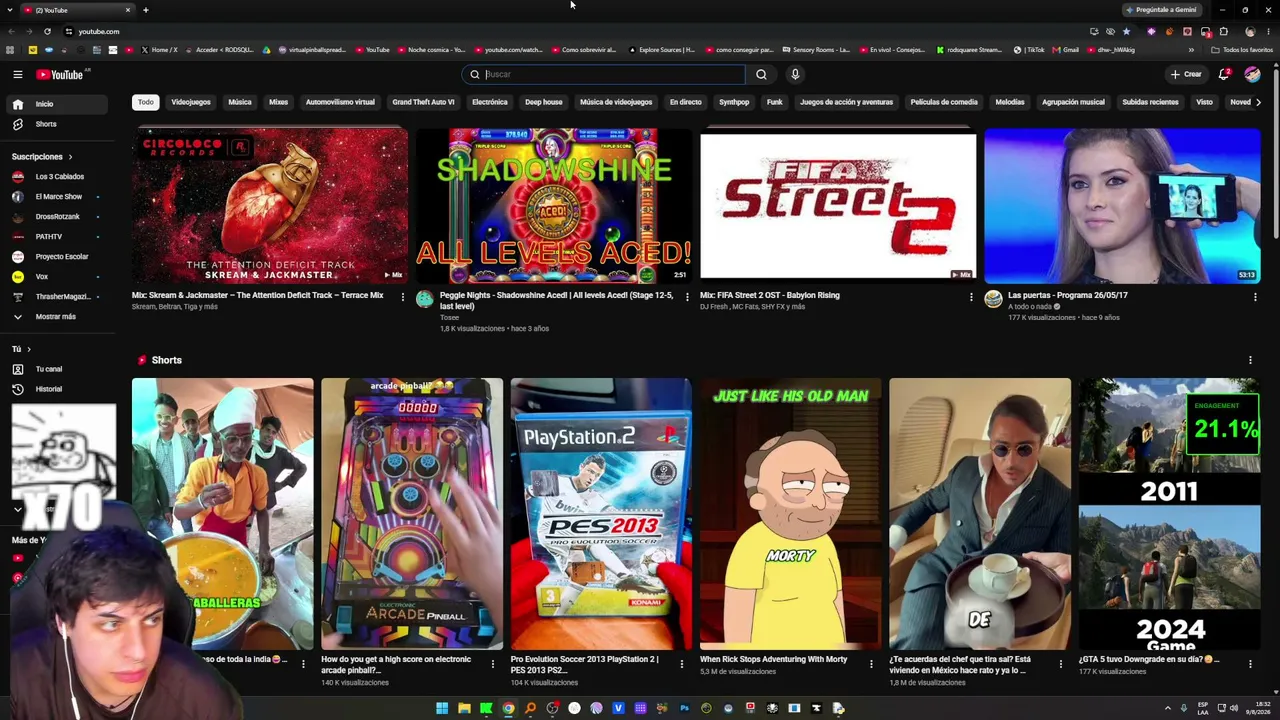Viewport: 1280px width, 720px height.
Task: Open Vox subscription
Action: coord(55,277)
